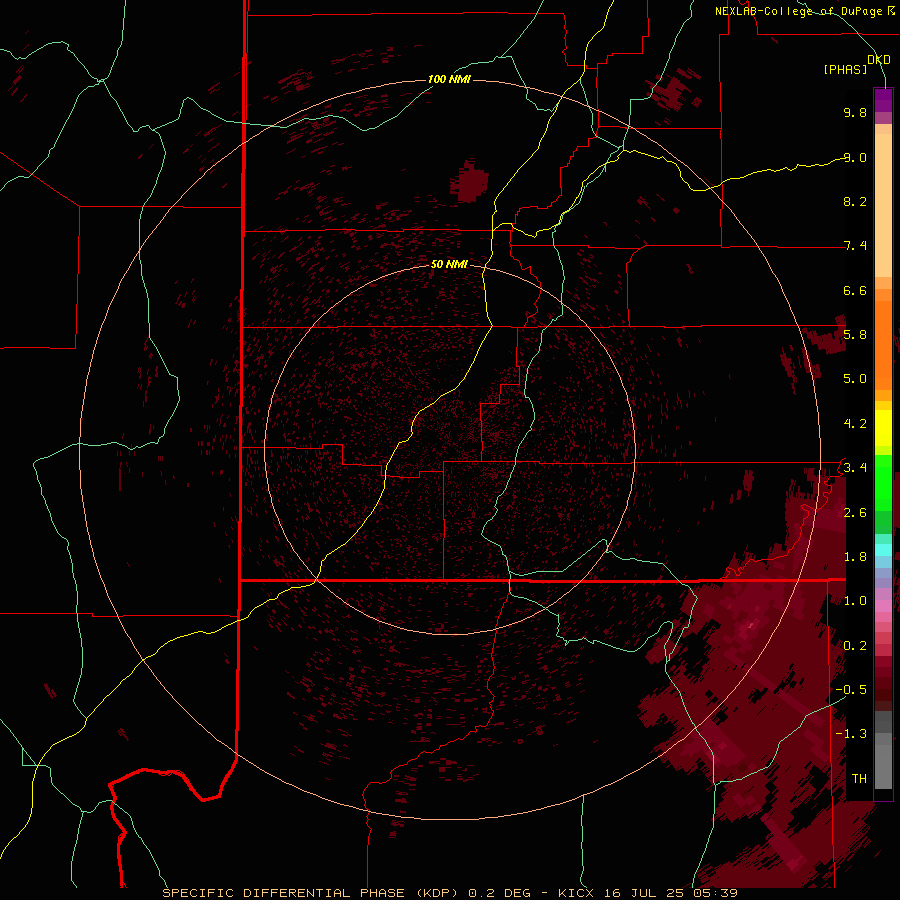The height and width of the screenshot is (900, 900).
Task: Click the [PHAS] unit label
Action: 845,70
